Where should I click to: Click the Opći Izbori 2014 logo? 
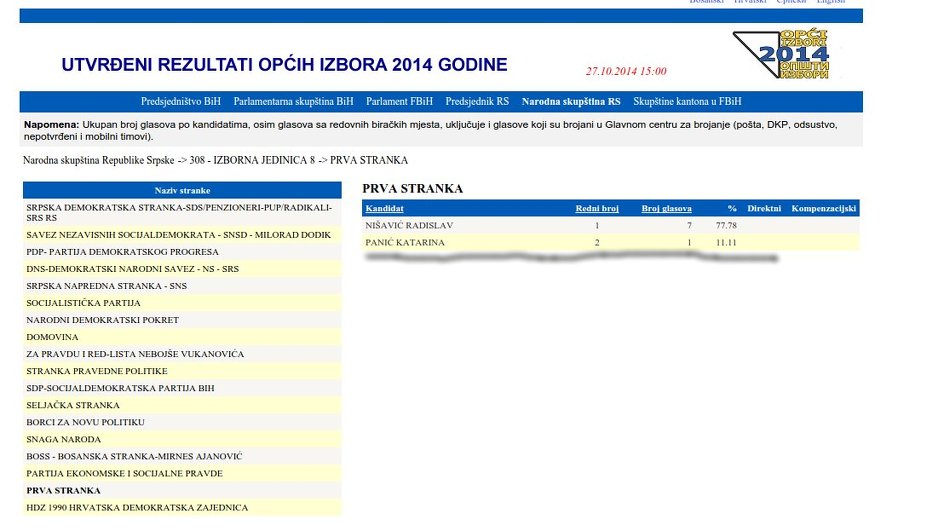(786, 55)
